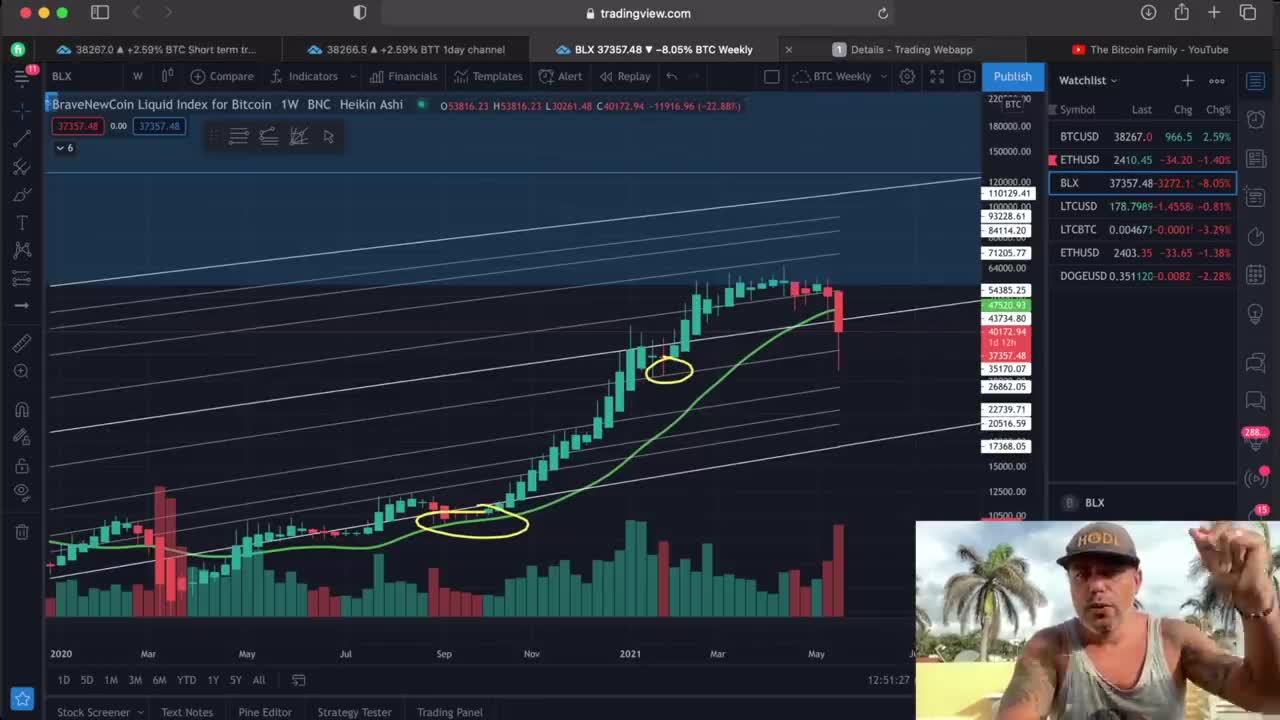1280x720 pixels.
Task: Select the trend line drawing tool
Action: tap(22, 139)
